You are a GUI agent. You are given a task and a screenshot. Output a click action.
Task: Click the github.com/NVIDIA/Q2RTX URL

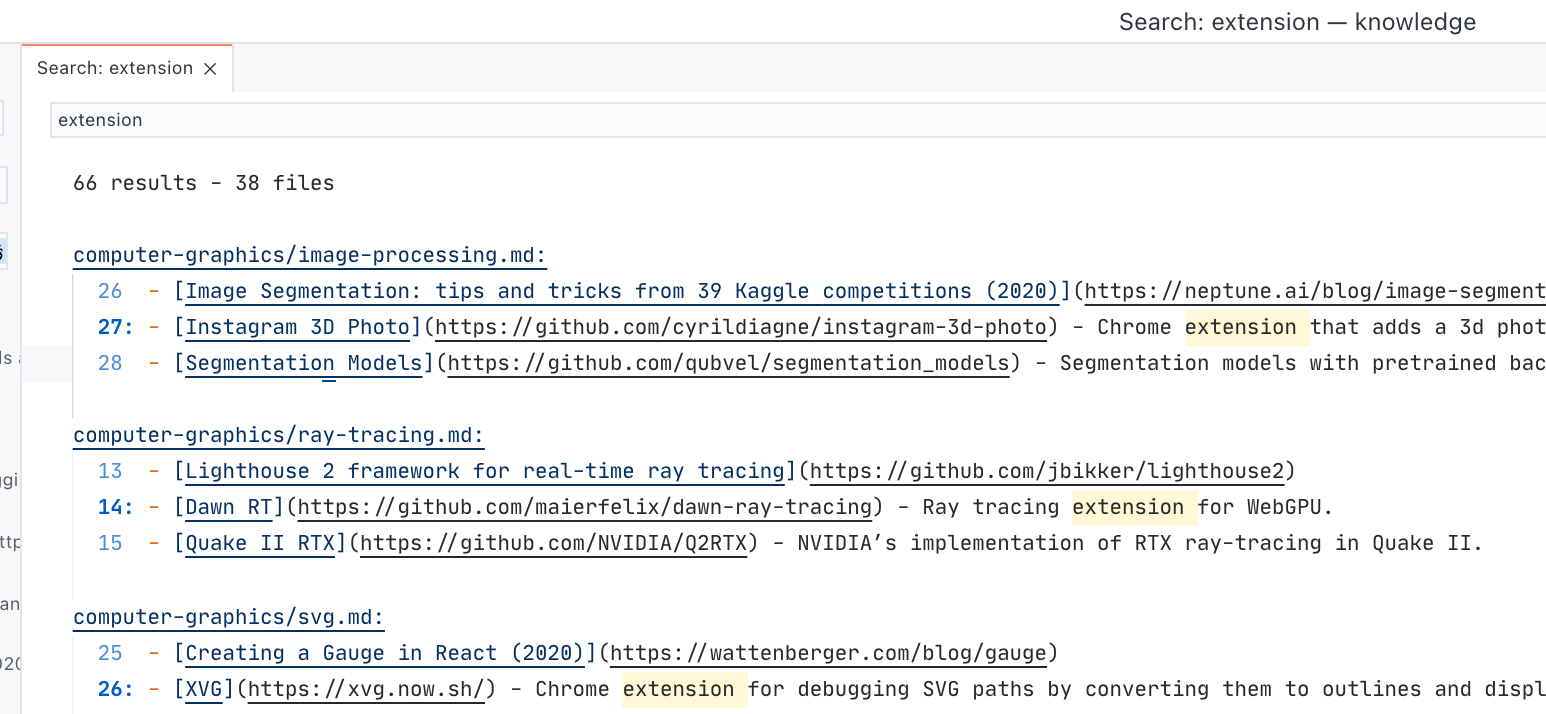550,543
